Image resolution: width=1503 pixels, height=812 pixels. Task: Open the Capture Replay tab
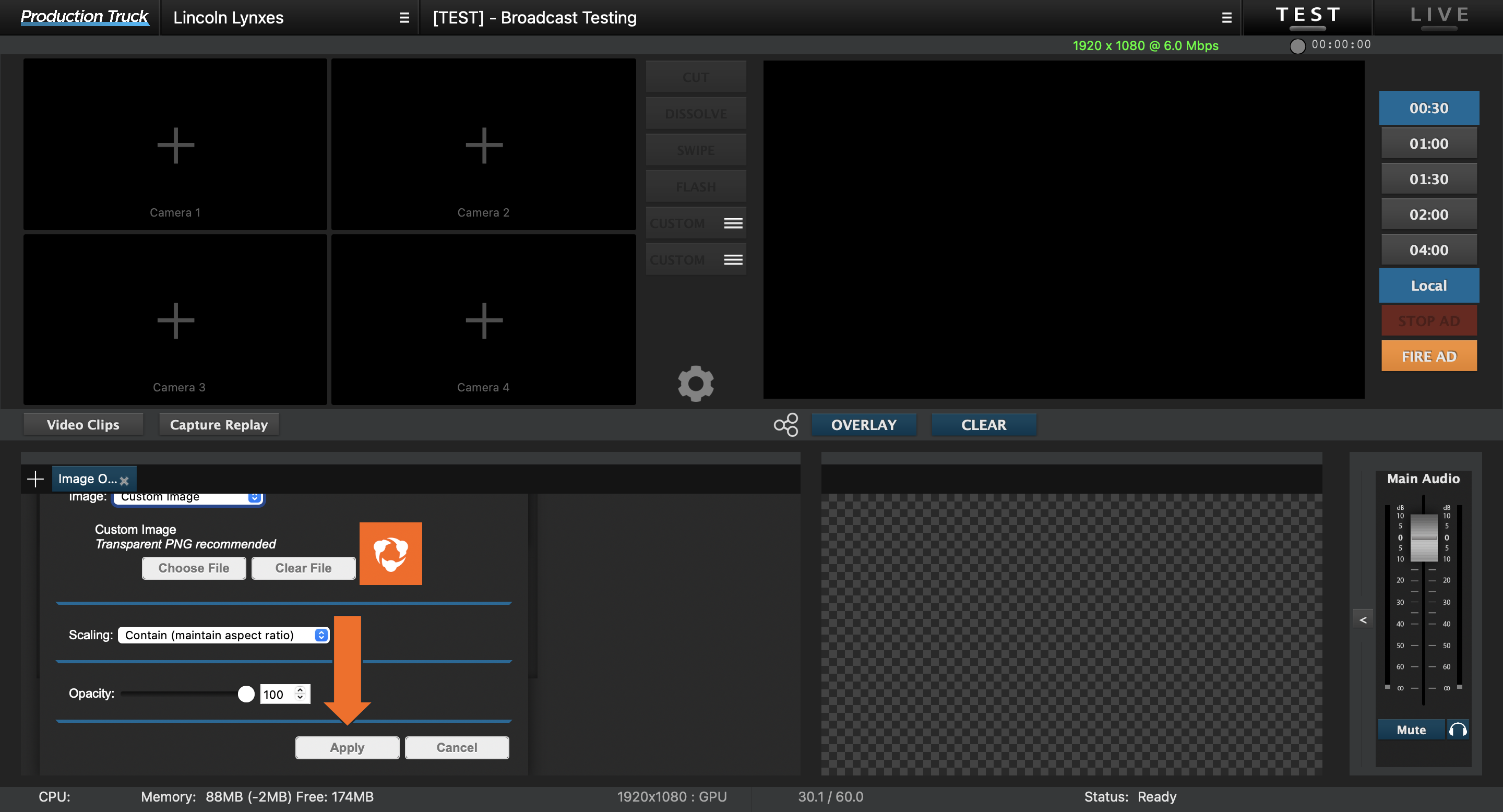pyautogui.click(x=219, y=425)
